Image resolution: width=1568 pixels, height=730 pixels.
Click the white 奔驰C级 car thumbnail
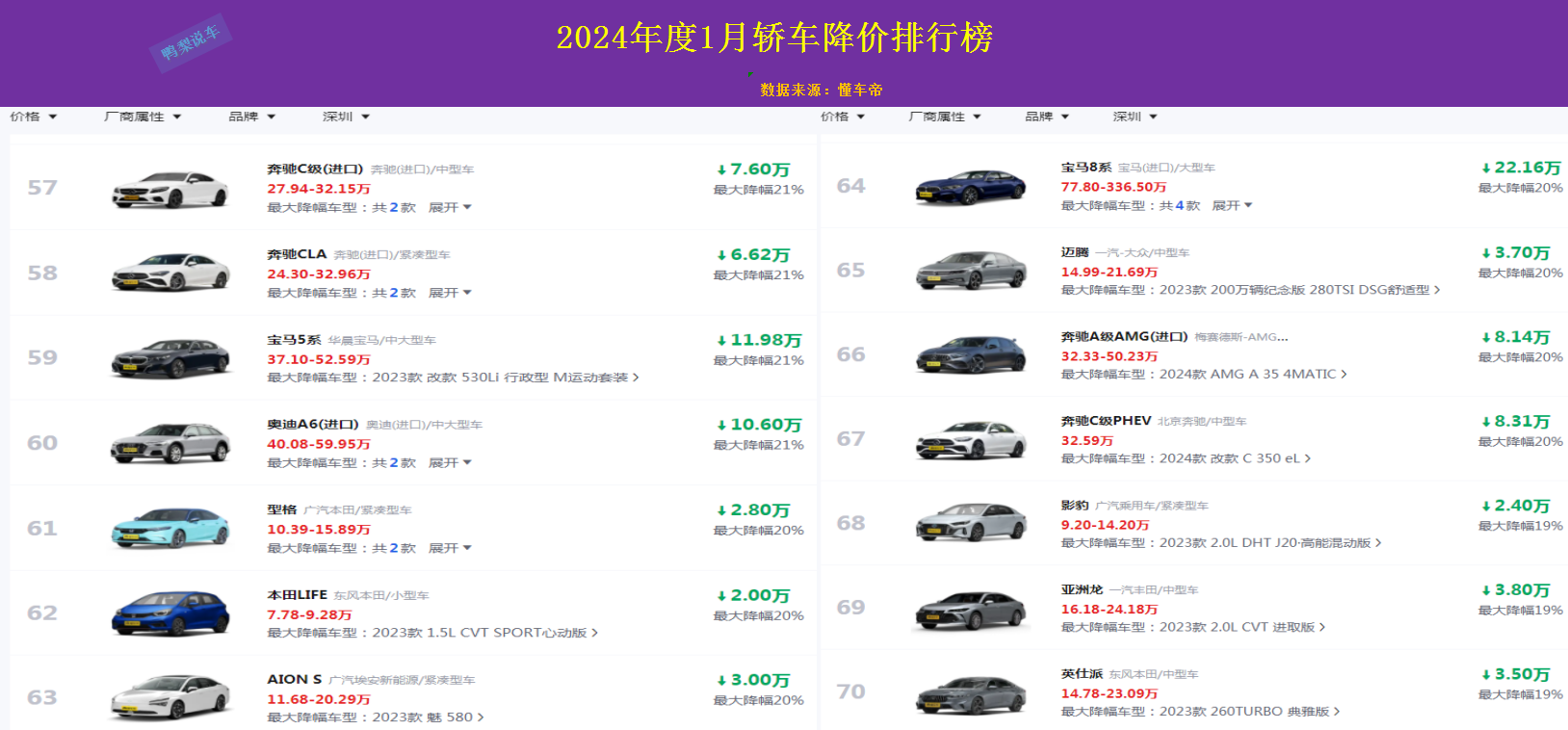point(170,190)
